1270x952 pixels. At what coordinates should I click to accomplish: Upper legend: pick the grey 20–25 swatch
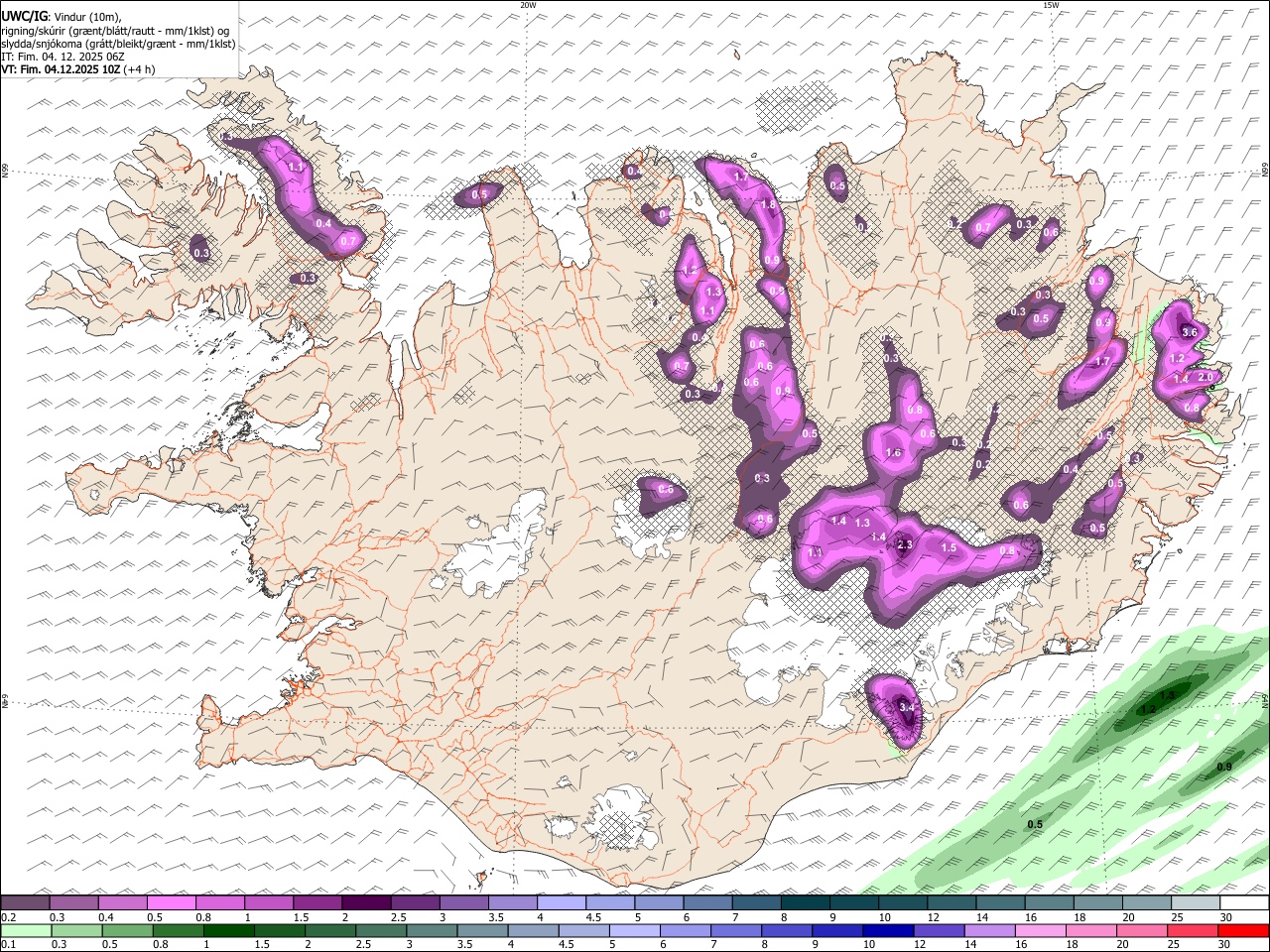pos(1146,903)
